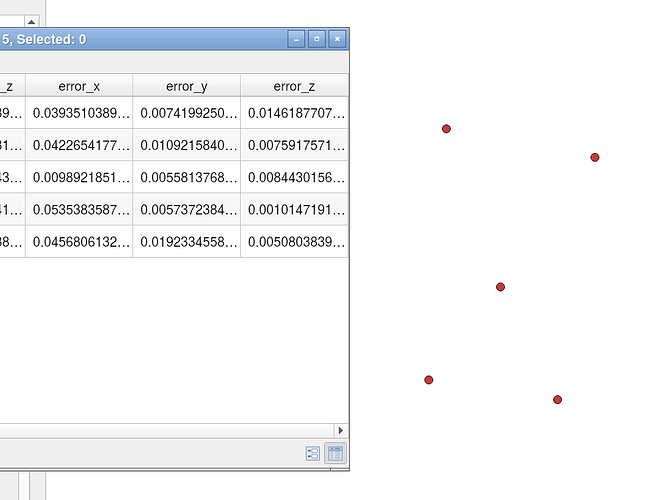Click scroll up arrow in left panel

(x=32, y=22)
